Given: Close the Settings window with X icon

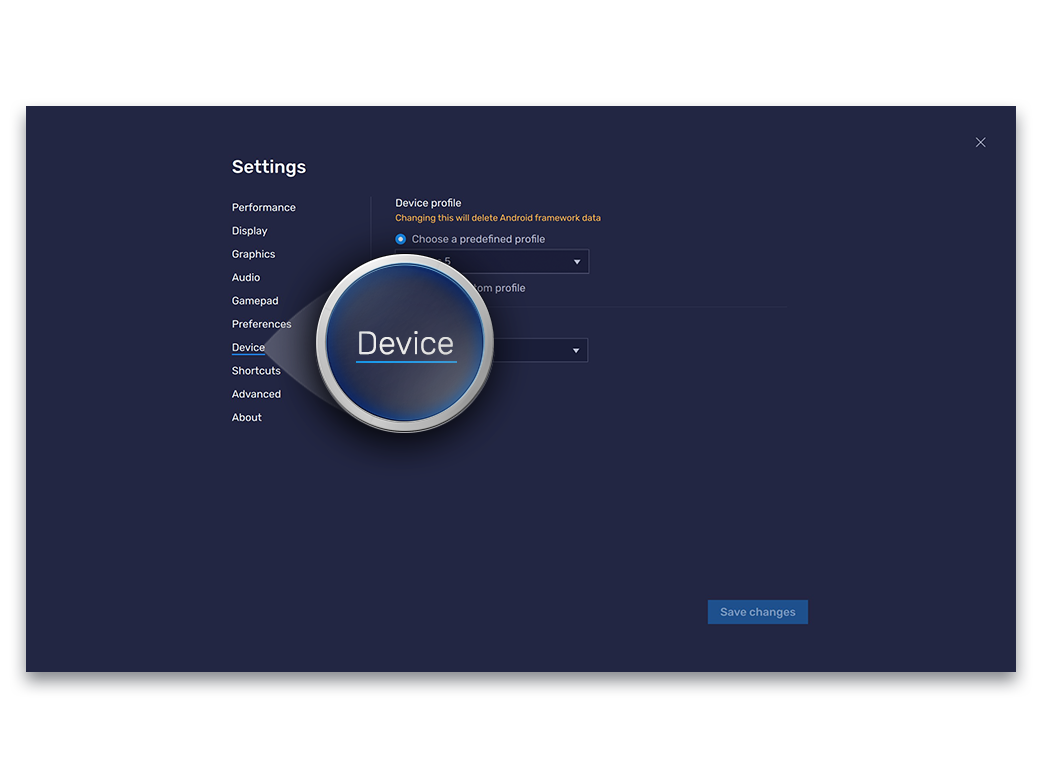Looking at the screenshot, I should [x=980, y=142].
